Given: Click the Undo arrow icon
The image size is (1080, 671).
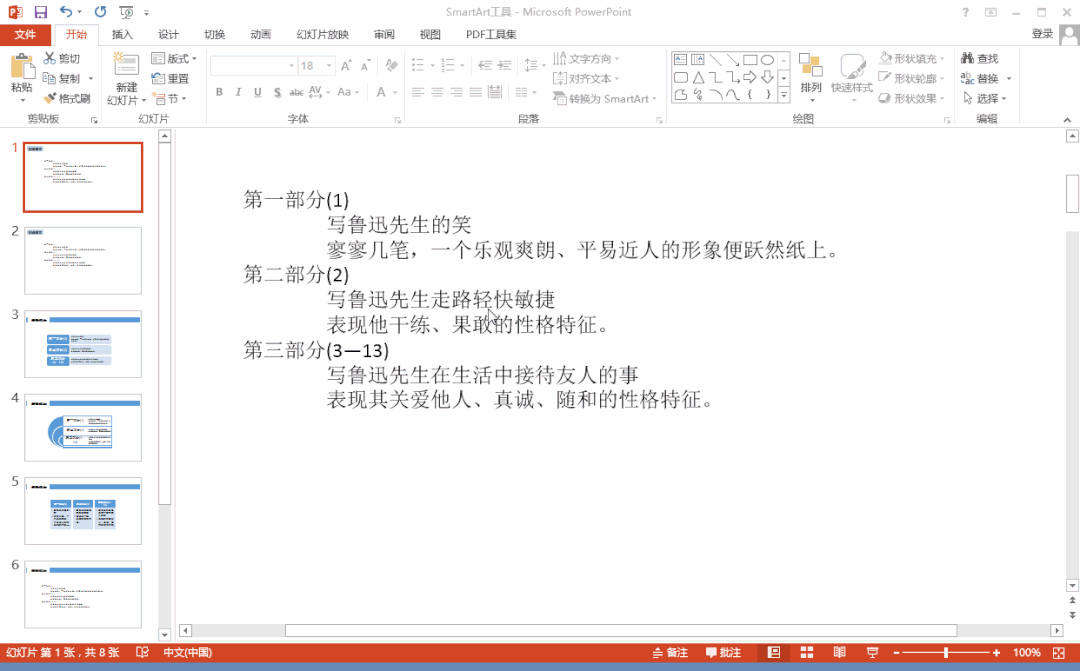Looking at the screenshot, I should (66, 12).
